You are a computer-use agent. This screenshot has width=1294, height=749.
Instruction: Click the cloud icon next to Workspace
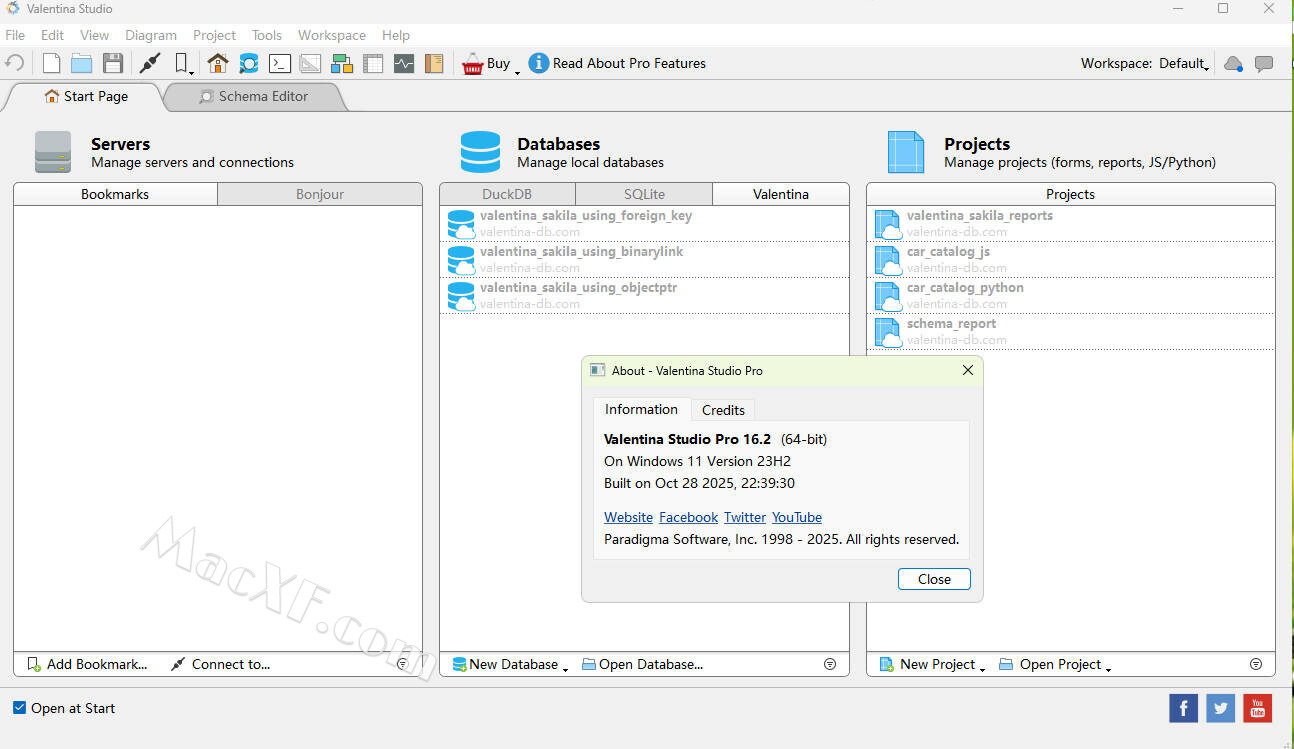click(x=1233, y=63)
